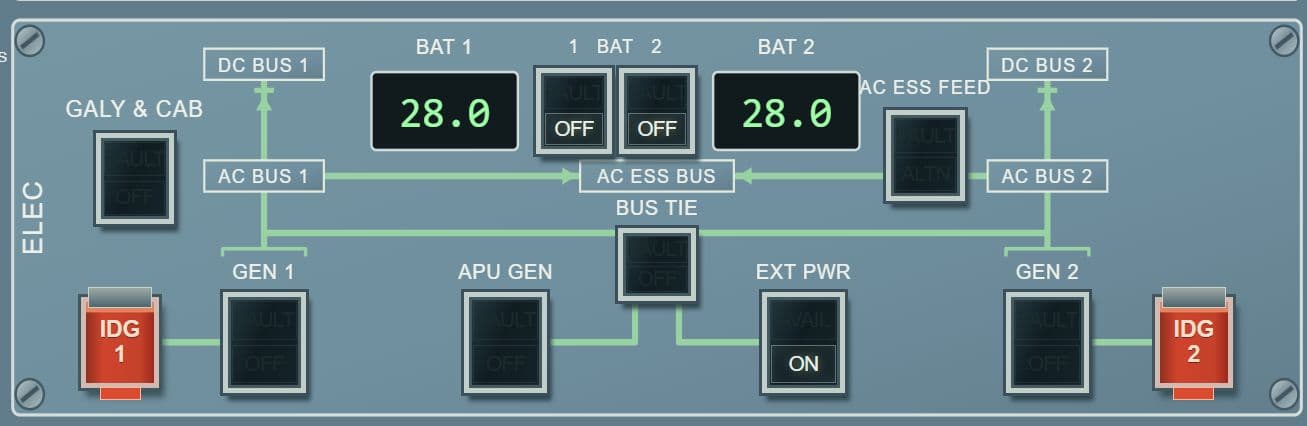Viewport: 1307px width, 426px height.
Task: Click the AC ESS FEED text label
Action: tap(925, 88)
